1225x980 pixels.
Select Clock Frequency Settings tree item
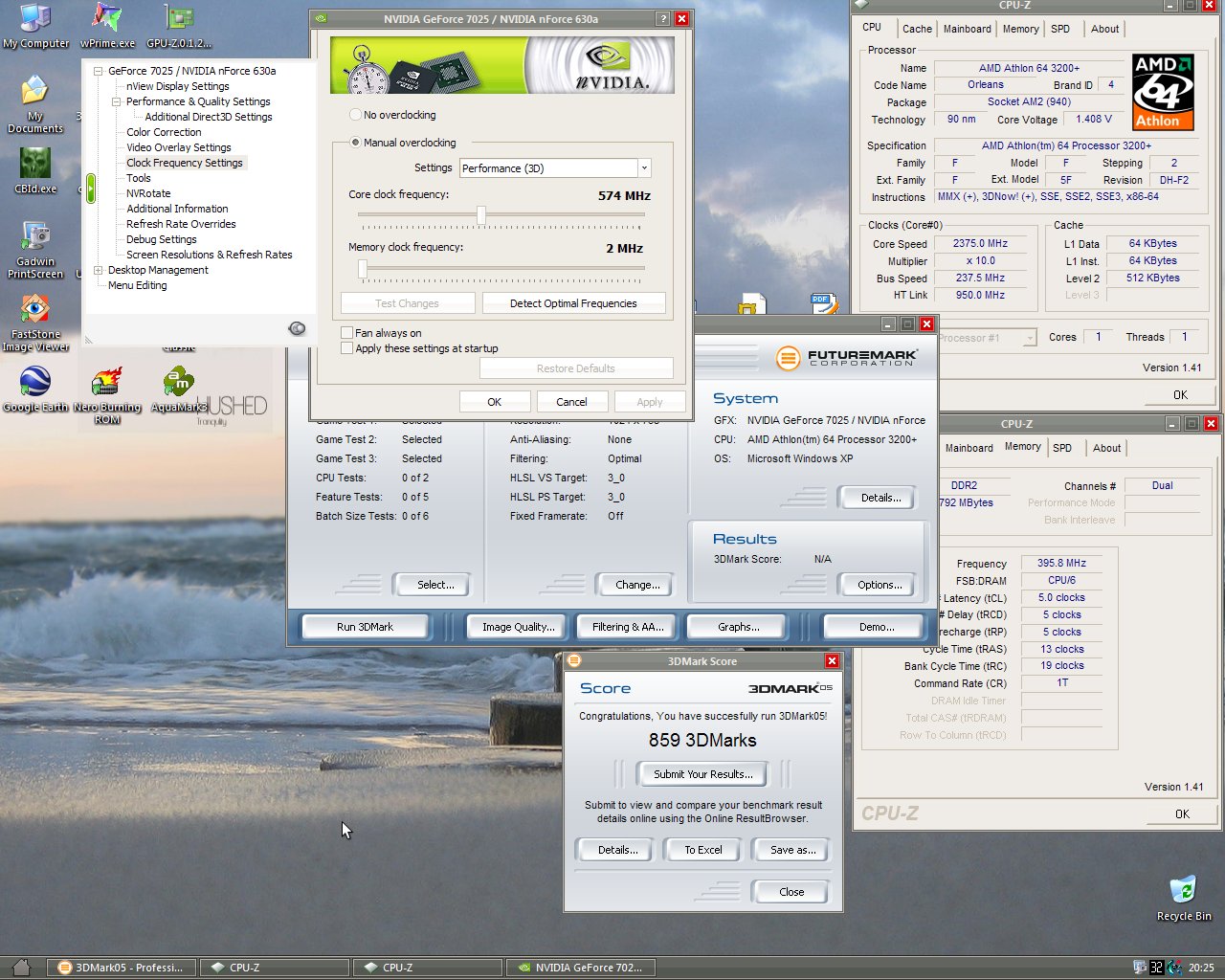(x=185, y=163)
